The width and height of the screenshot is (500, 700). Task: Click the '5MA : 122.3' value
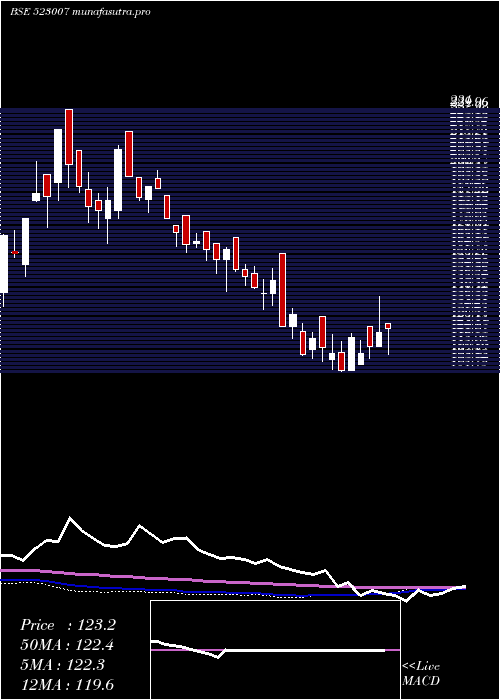click(62, 665)
